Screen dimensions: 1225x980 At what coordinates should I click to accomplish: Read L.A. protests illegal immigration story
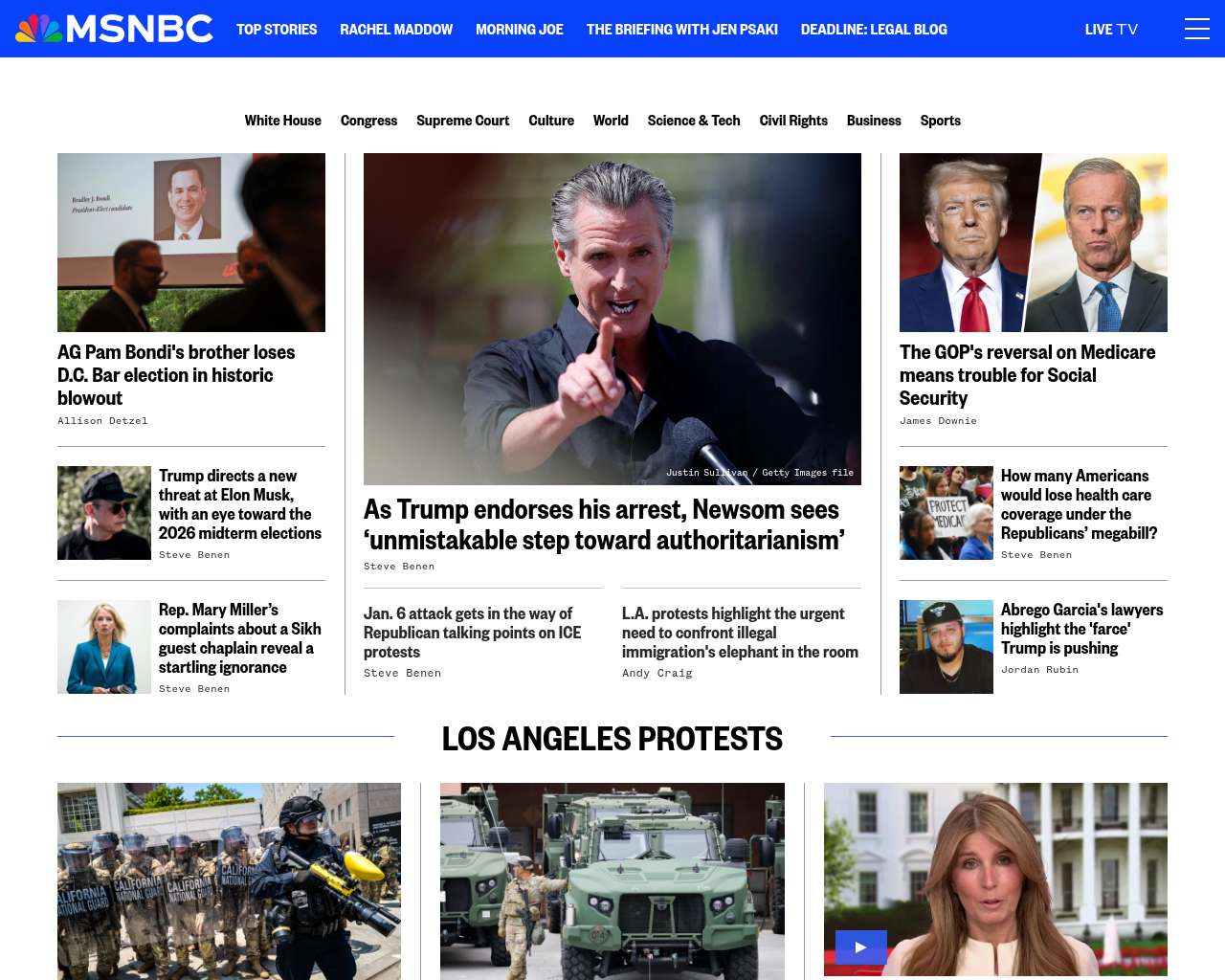tap(741, 633)
